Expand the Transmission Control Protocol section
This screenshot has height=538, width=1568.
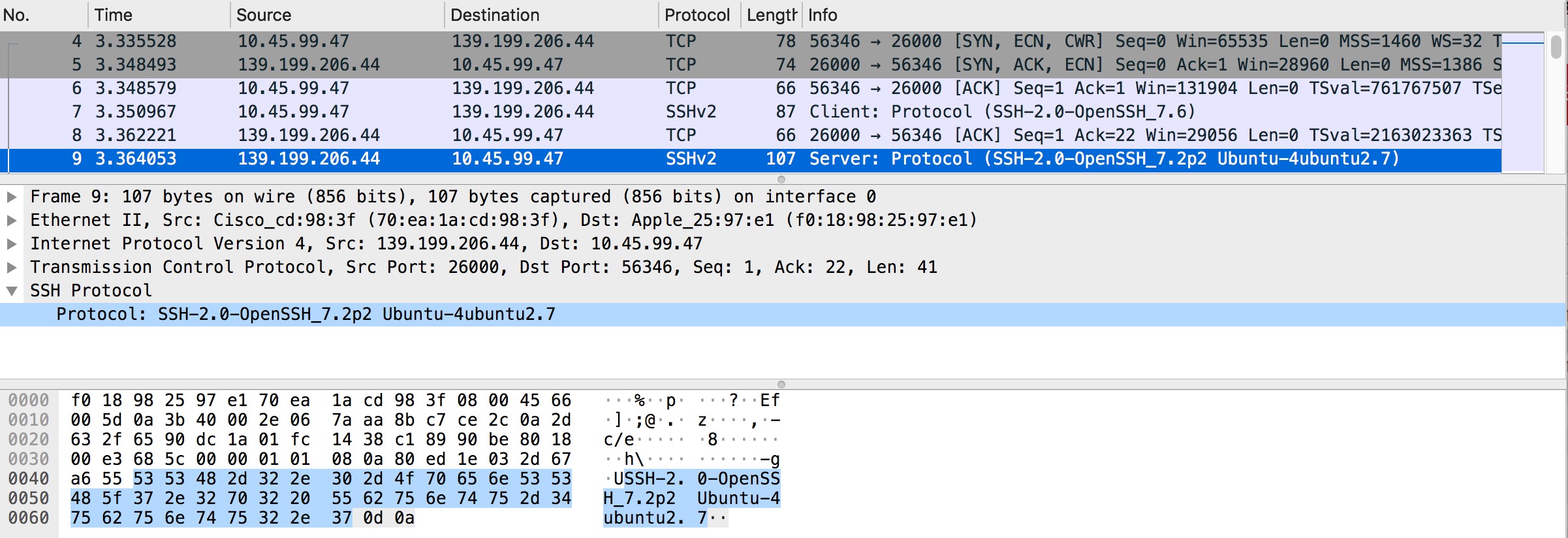[x=12, y=267]
